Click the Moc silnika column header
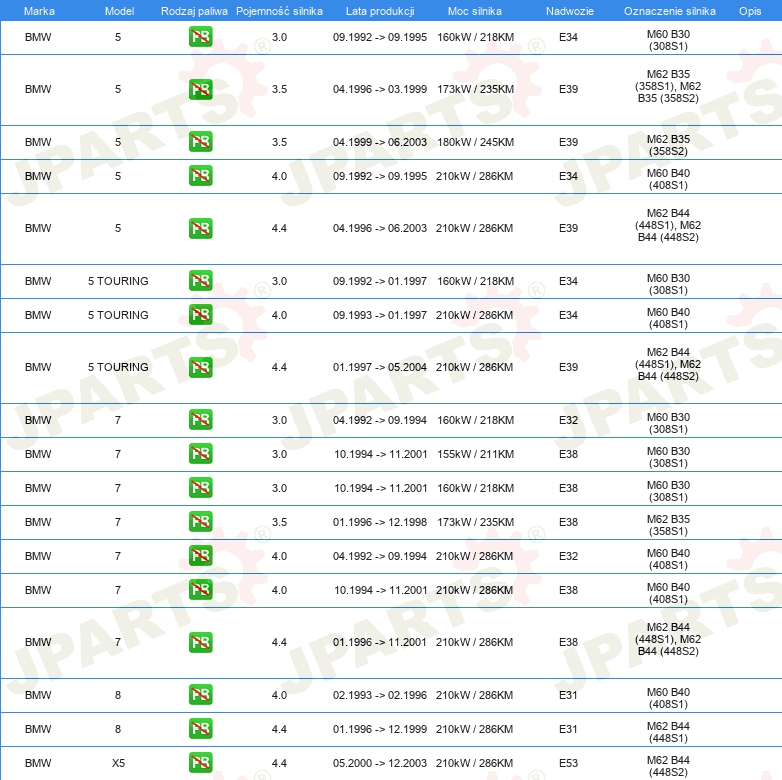This screenshot has height=780, width=782. (475, 10)
